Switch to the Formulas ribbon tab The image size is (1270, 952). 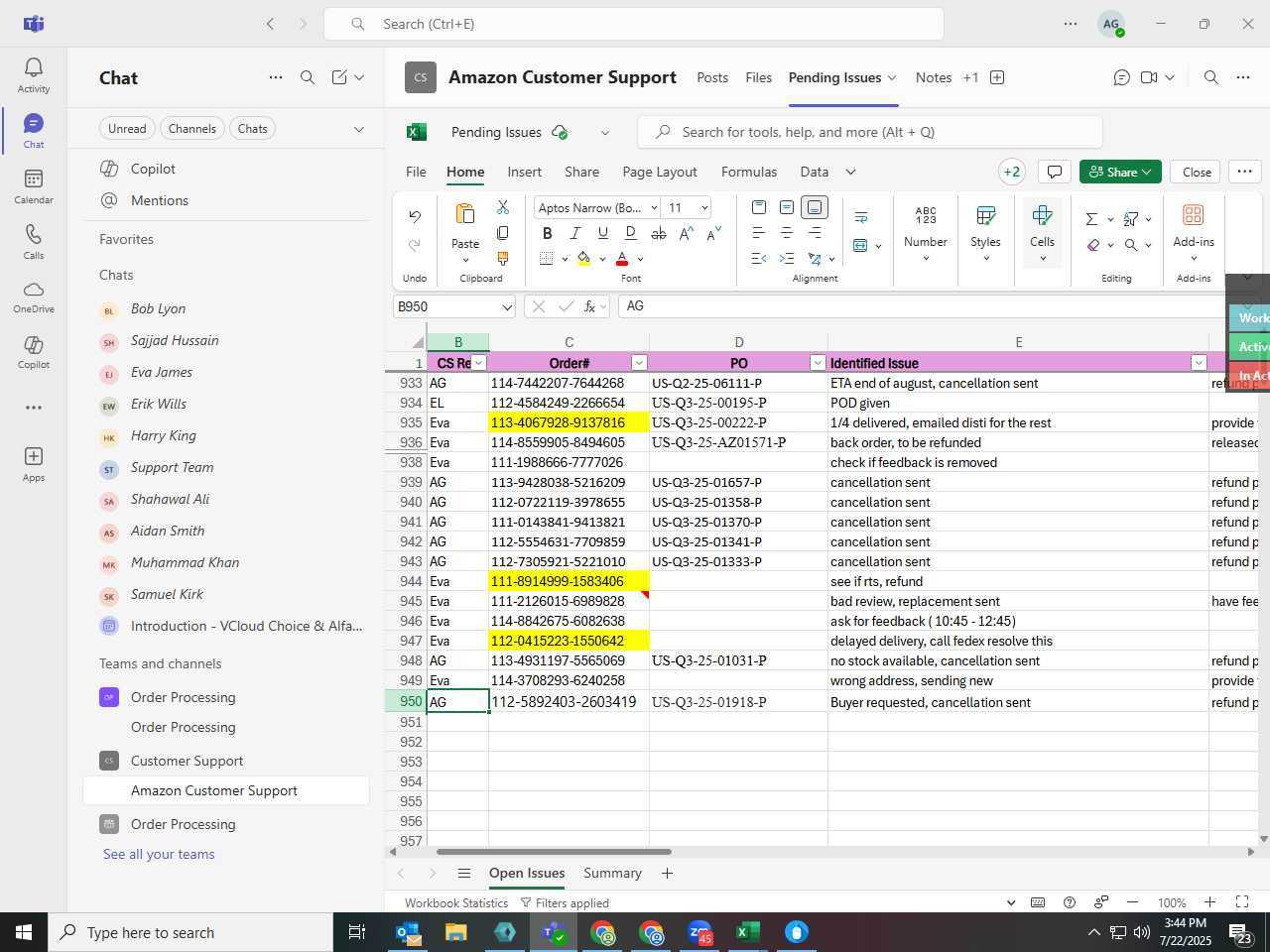coord(749,172)
